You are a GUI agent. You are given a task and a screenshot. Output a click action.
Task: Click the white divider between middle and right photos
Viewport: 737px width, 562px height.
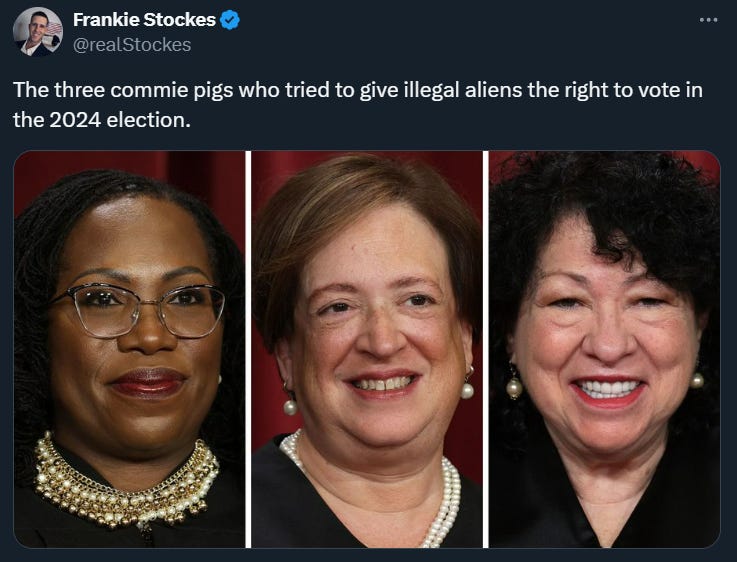tap(486, 349)
